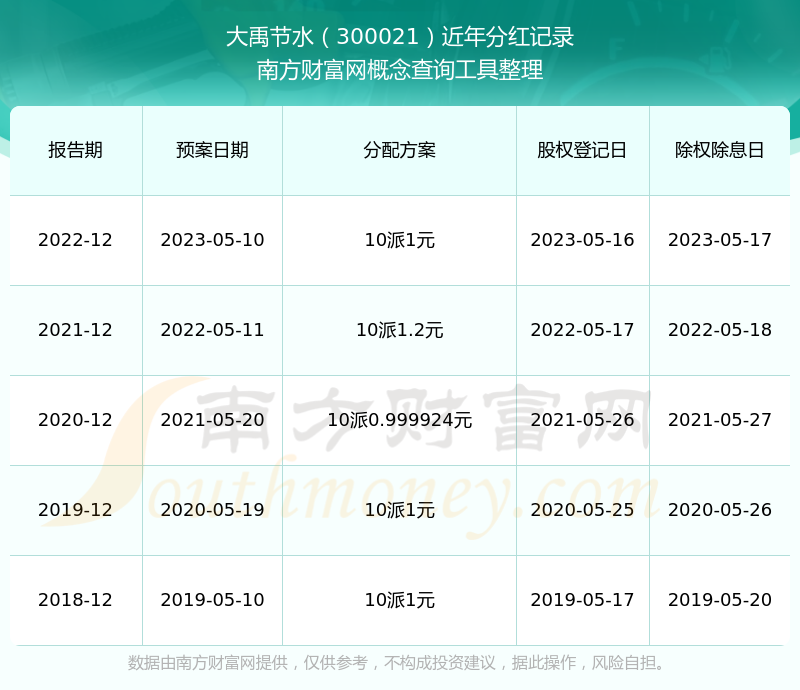Click the 2020-05-19 proposal date cell

(212, 509)
